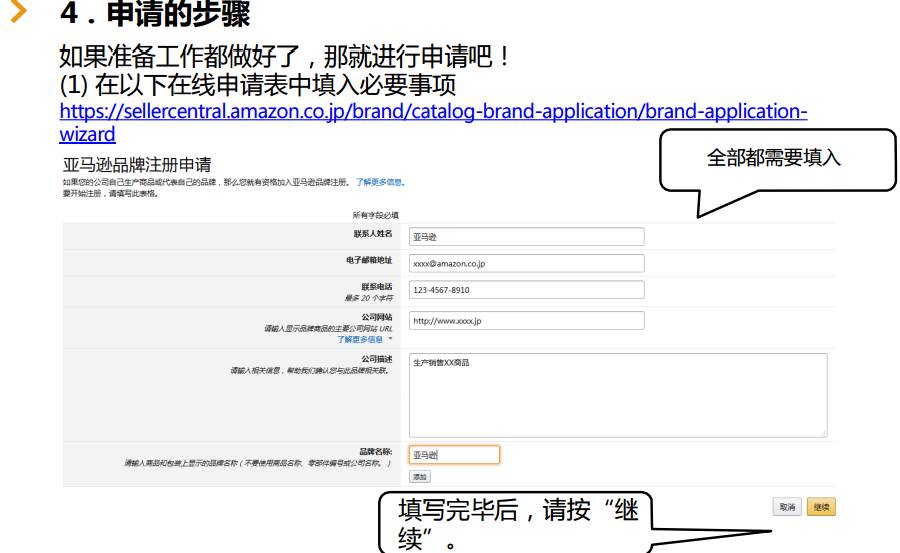Open 了解更多信息 link near page heading
Viewport: 900px width, 553px height.
click(x=379, y=182)
